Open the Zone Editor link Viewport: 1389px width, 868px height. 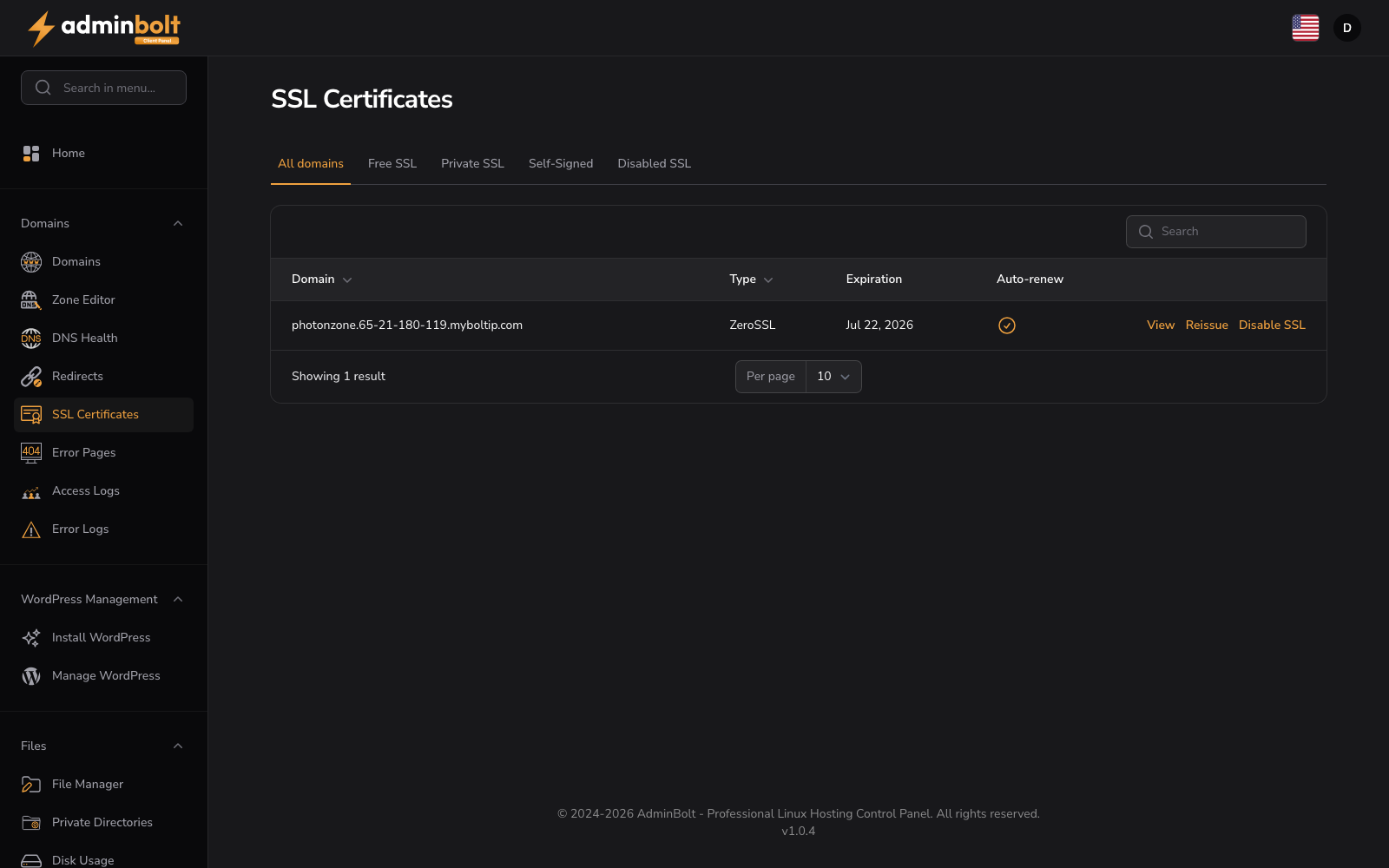[x=103, y=300]
